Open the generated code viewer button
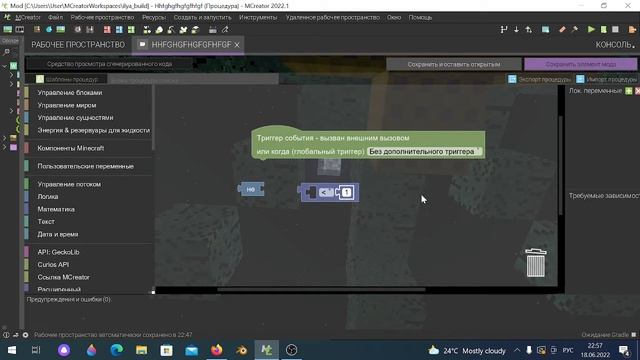The height and width of the screenshot is (360, 640). (109, 64)
